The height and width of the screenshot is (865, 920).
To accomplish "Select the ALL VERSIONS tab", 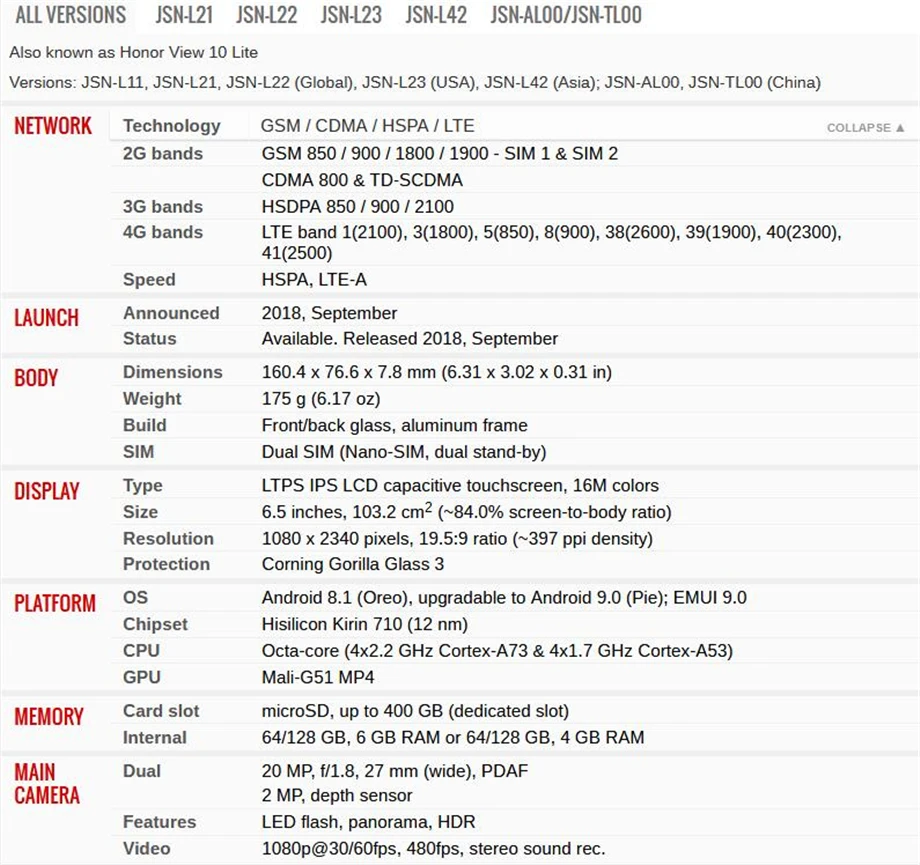I will (70, 15).
